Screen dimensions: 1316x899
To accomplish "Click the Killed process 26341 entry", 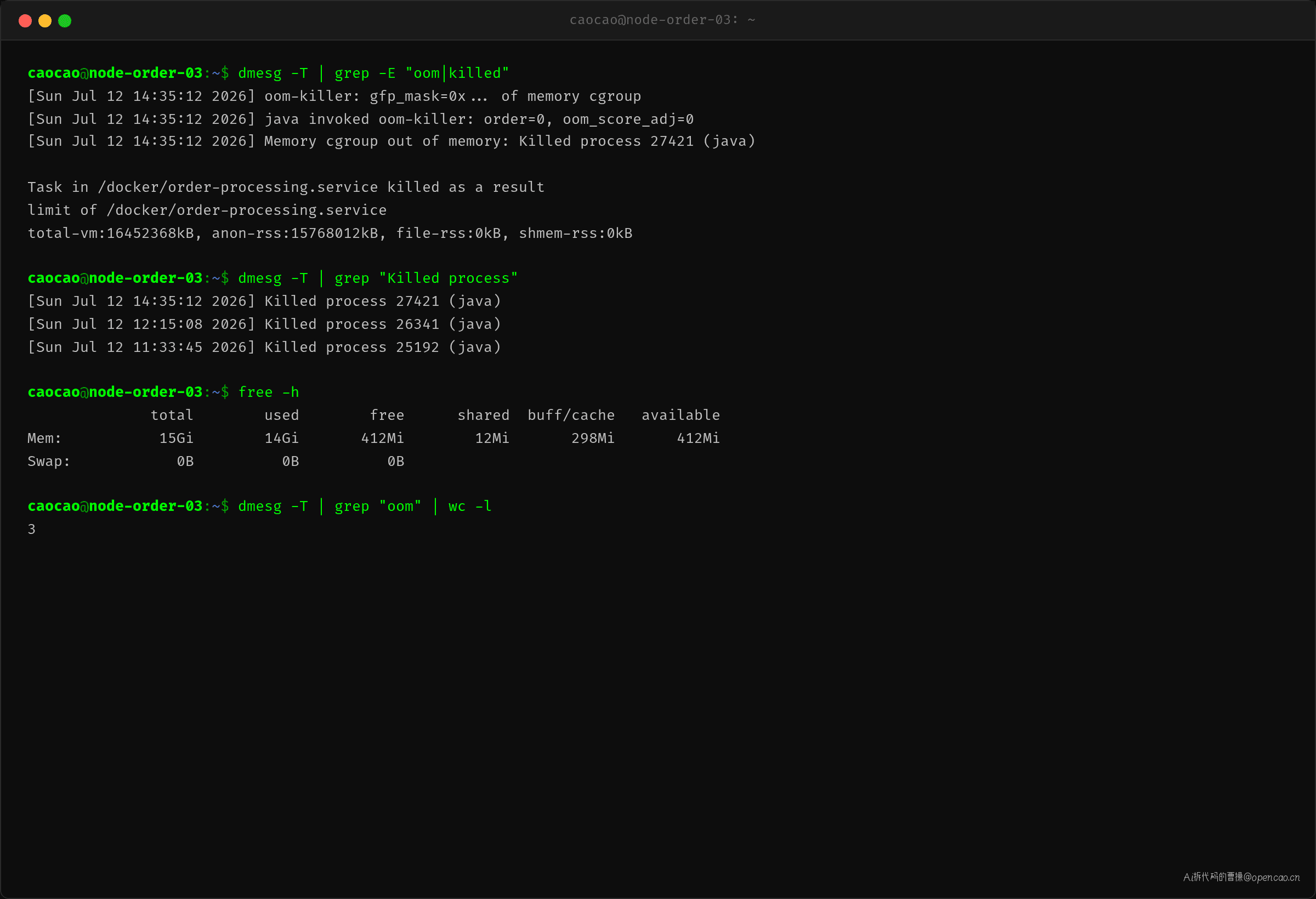I will [x=264, y=325].
